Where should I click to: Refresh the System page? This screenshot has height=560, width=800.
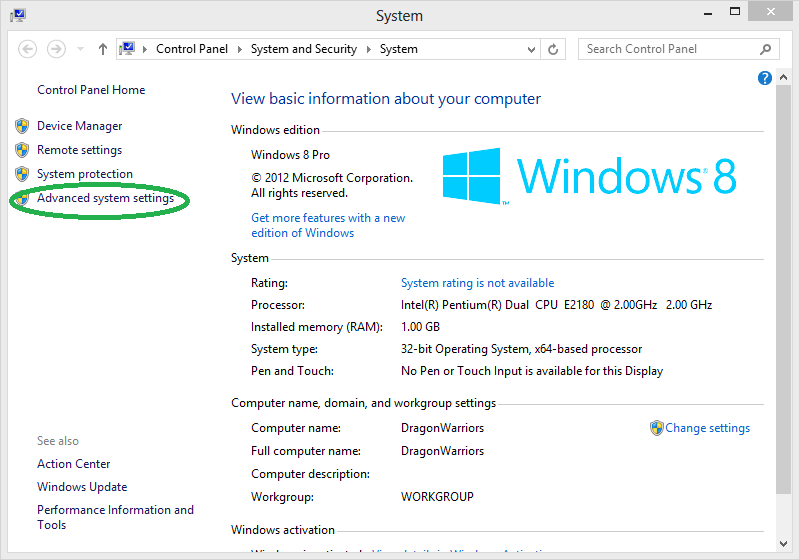click(553, 49)
